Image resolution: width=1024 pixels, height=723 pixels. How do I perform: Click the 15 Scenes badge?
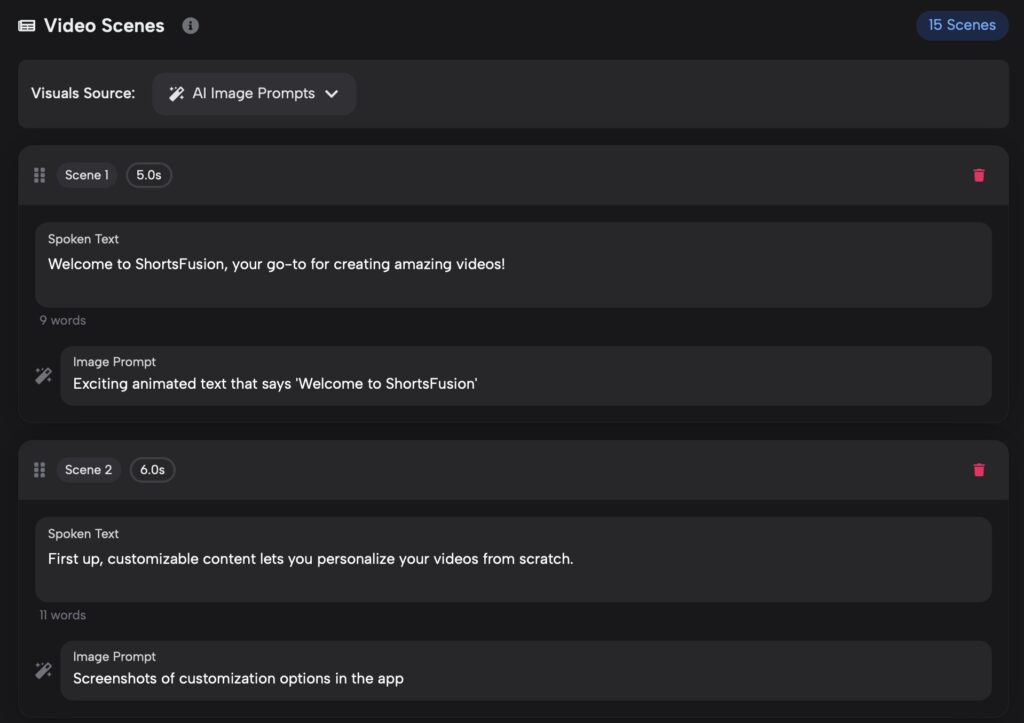[x=962, y=25]
